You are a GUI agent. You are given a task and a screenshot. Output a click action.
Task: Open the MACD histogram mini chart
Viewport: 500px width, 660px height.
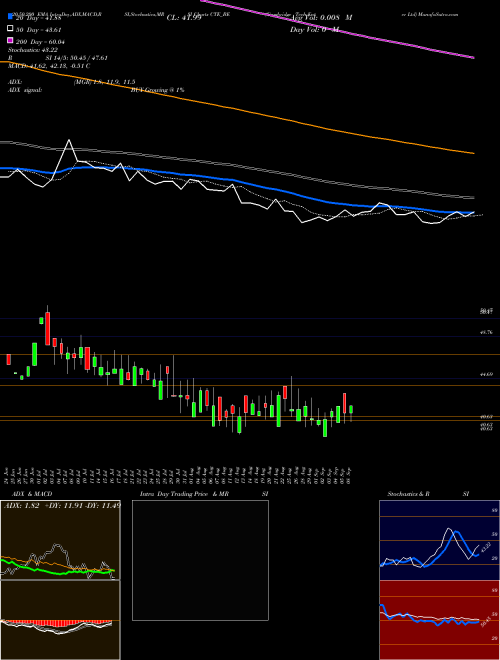[x=60, y=620]
